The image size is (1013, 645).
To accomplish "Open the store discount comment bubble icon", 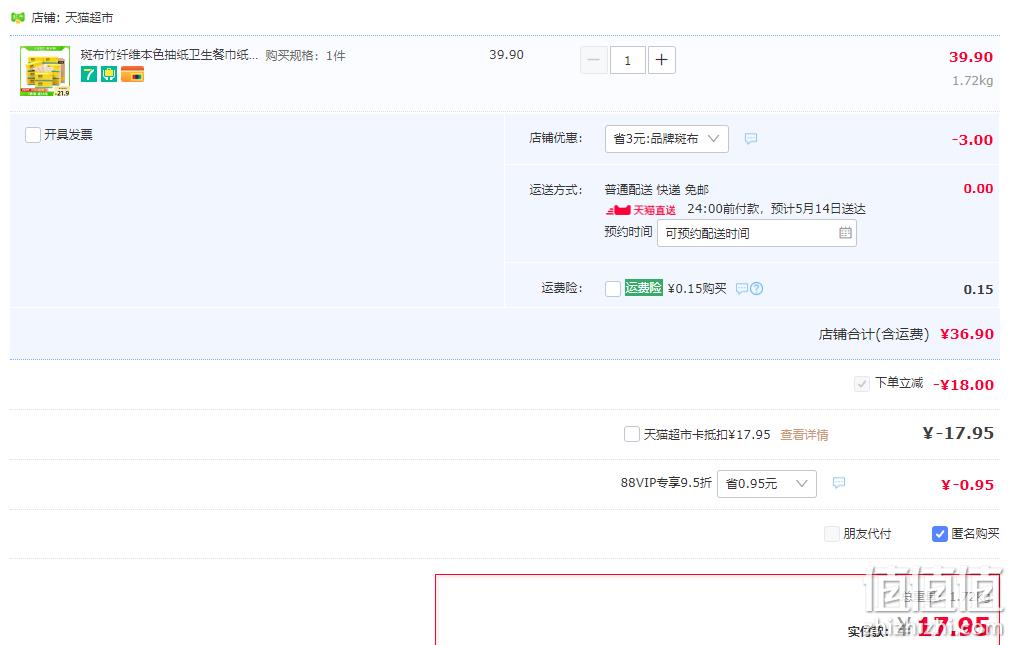I will [x=751, y=138].
